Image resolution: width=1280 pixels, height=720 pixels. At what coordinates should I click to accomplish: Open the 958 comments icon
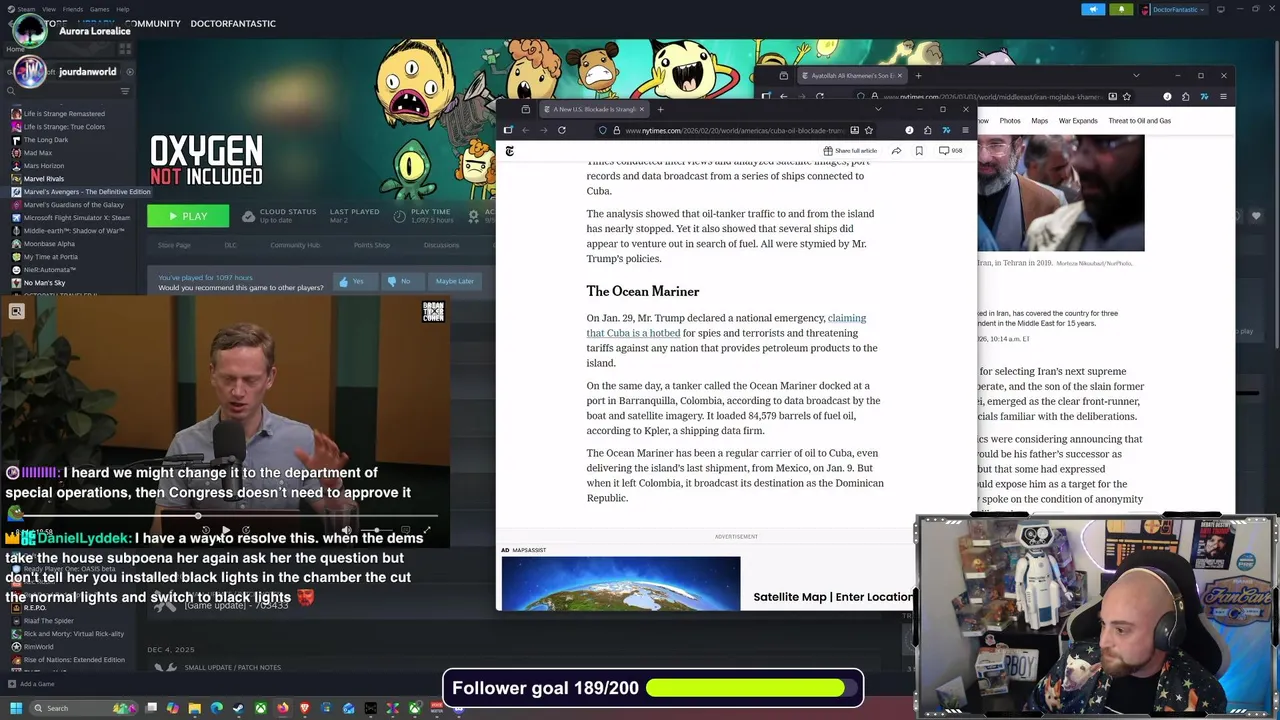950,151
